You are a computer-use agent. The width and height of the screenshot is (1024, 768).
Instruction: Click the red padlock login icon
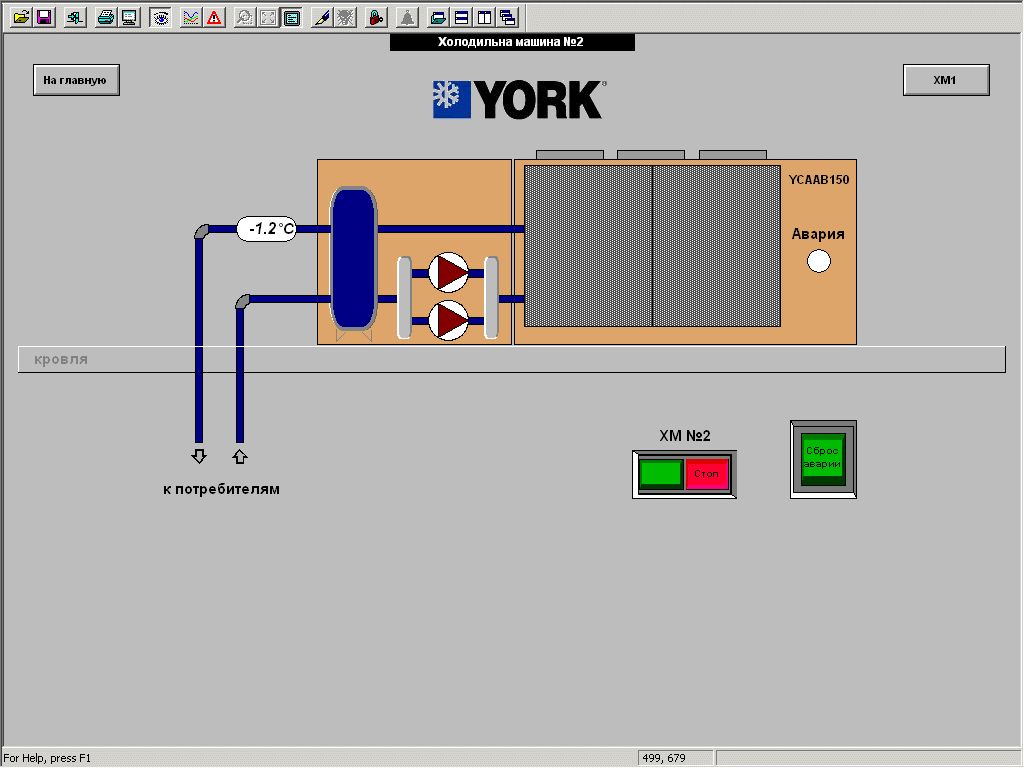(376, 18)
